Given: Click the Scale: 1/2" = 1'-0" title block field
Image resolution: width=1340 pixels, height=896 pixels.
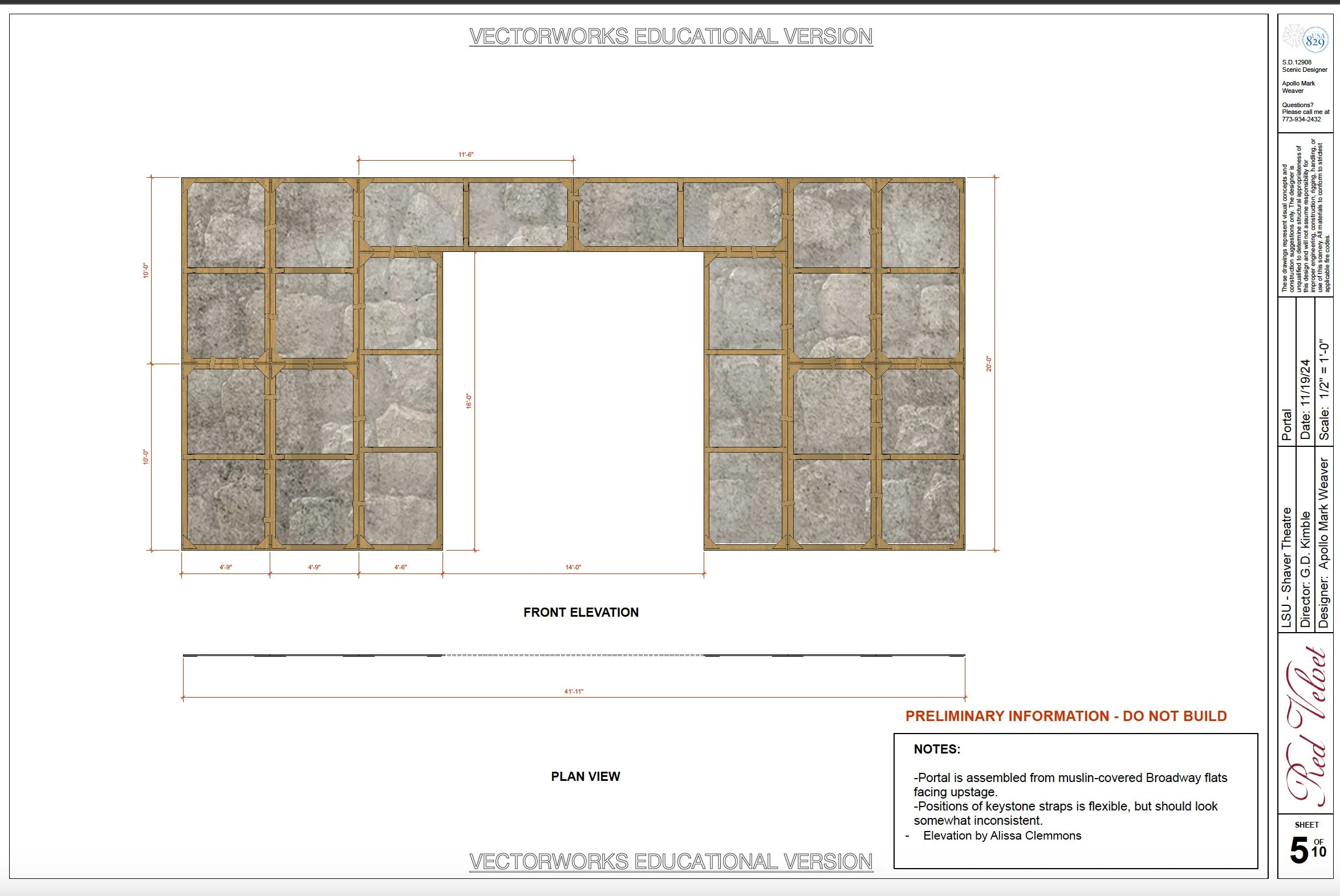Looking at the screenshot, I should point(1325,389).
